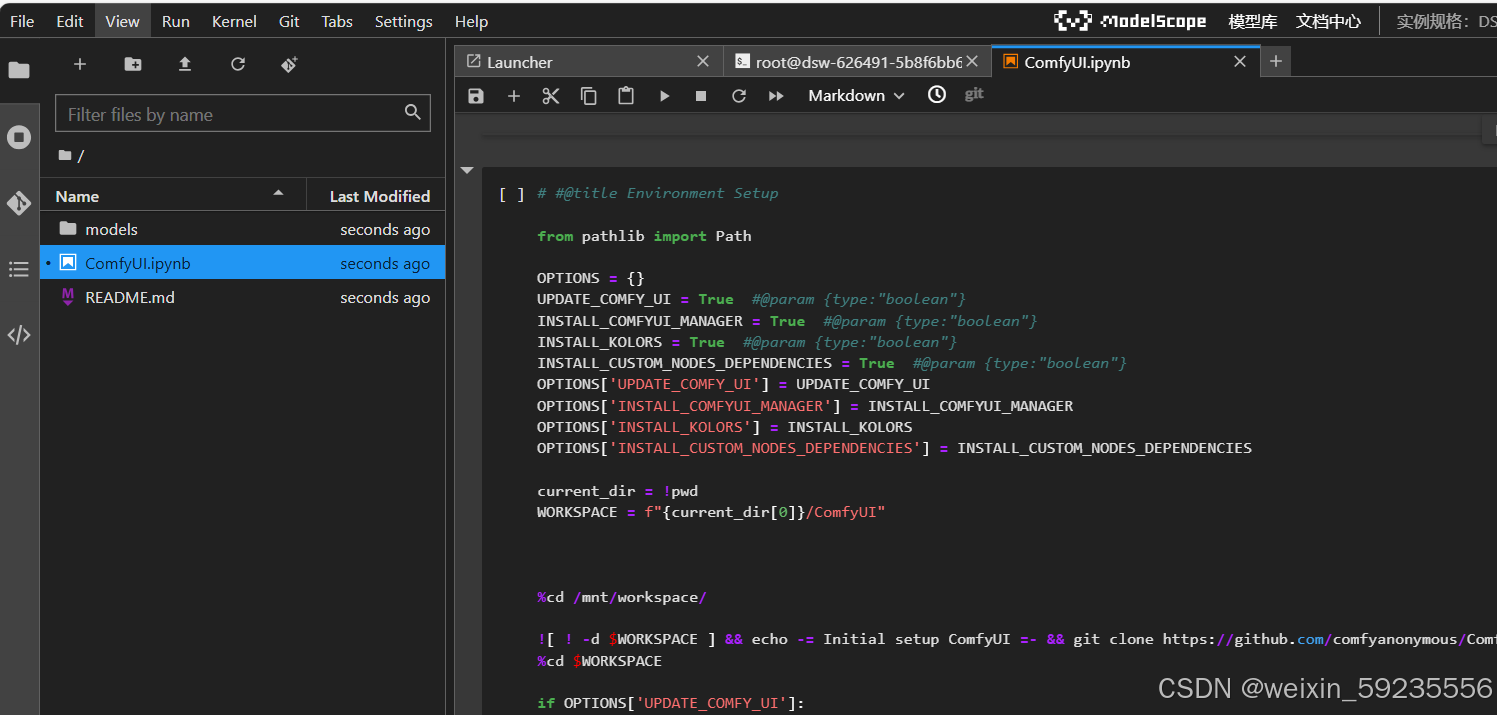This screenshot has width=1497, height=715.
Task: Save the notebook with the disk icon
Action: coord(476,96)
